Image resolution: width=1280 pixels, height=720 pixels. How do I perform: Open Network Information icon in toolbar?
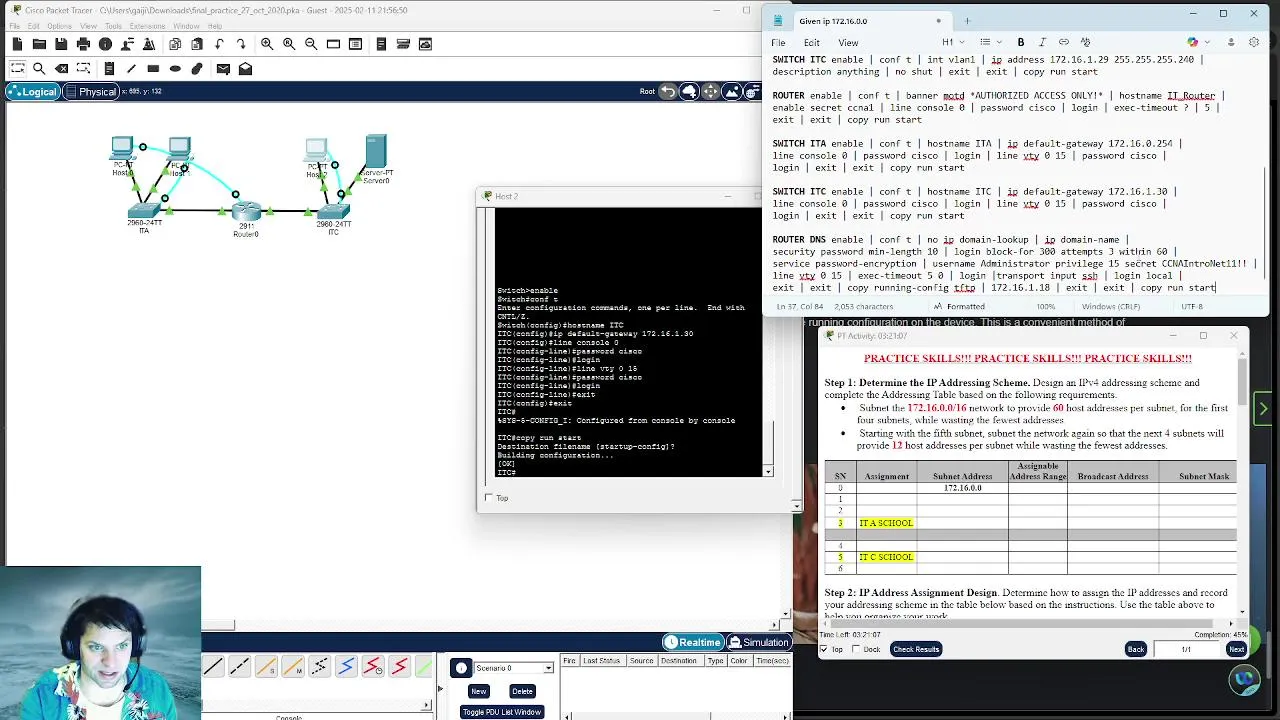[x=105, y=44]
